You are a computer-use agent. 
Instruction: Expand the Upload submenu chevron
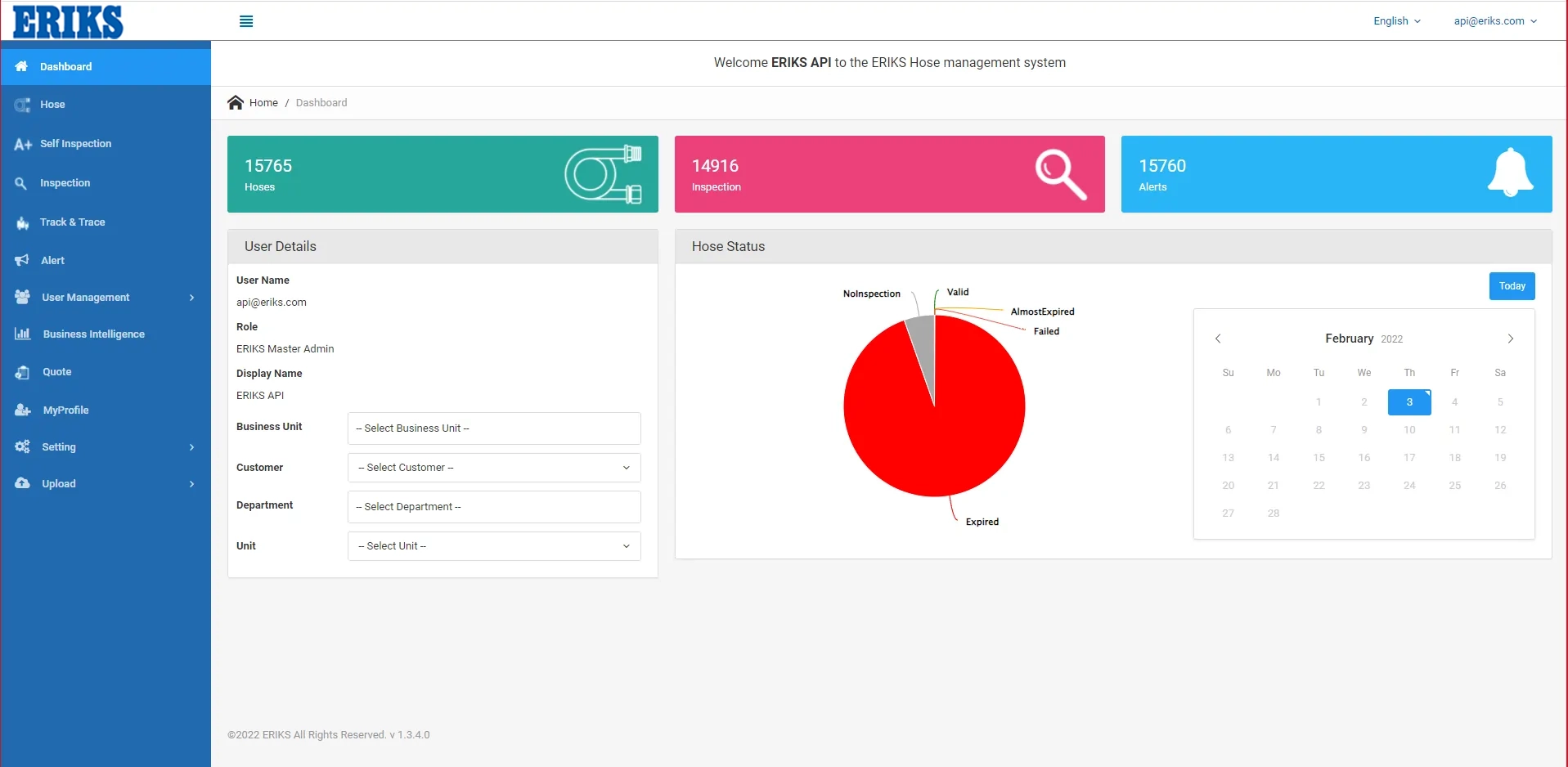point(192,484)
